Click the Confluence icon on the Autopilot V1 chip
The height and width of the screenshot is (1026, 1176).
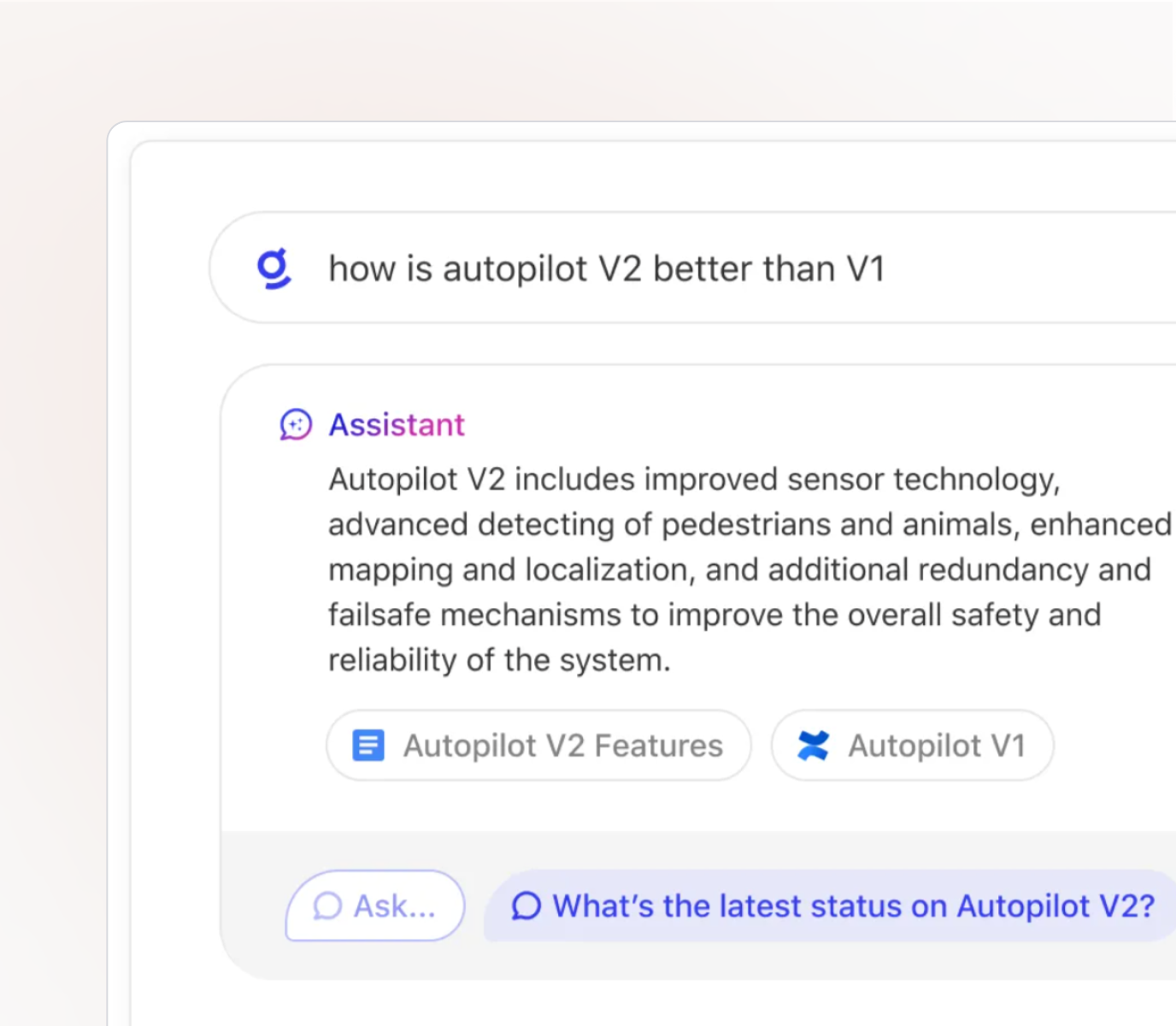[x=813, y=746]
